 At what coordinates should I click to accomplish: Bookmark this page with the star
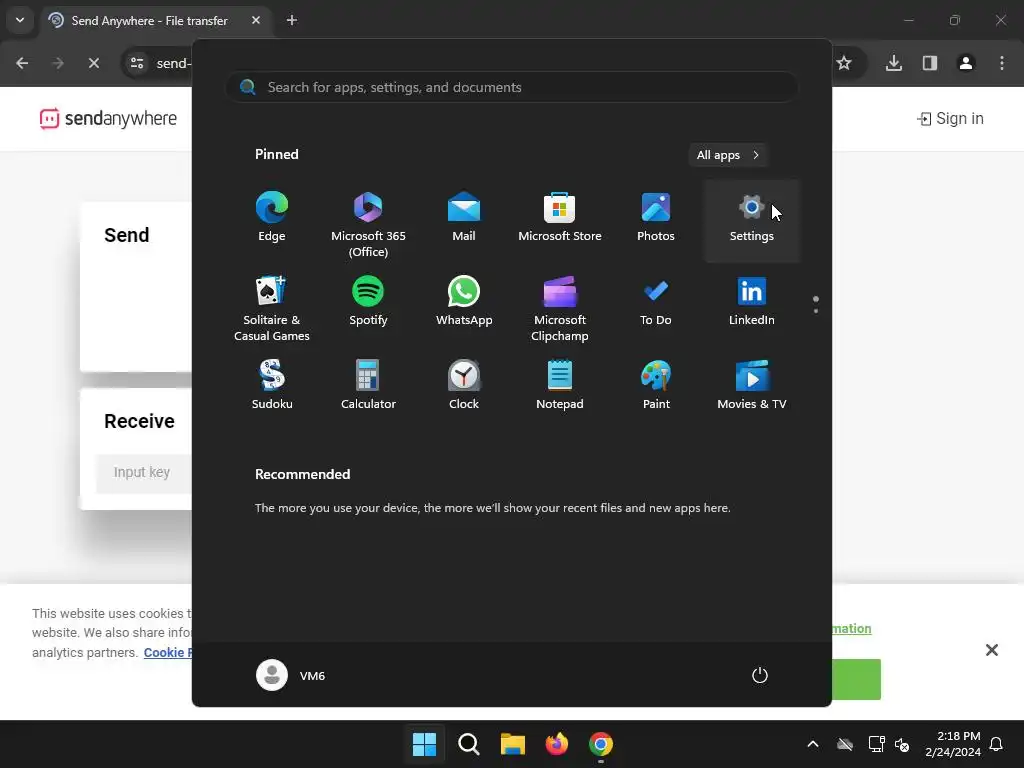pos(844,63)
